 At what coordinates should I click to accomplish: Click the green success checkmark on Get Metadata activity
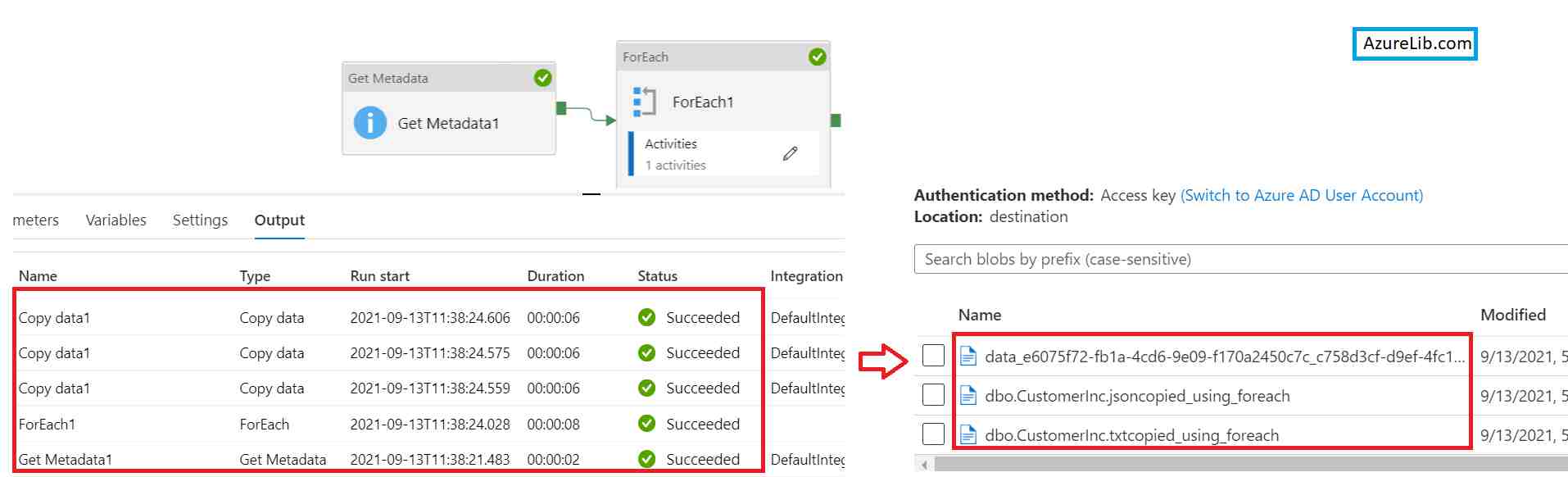tap(542, 78)
